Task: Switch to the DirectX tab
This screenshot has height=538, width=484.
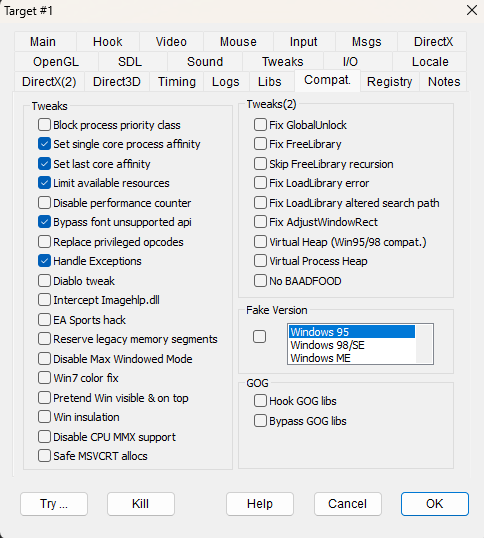Action: click(433, 42)
